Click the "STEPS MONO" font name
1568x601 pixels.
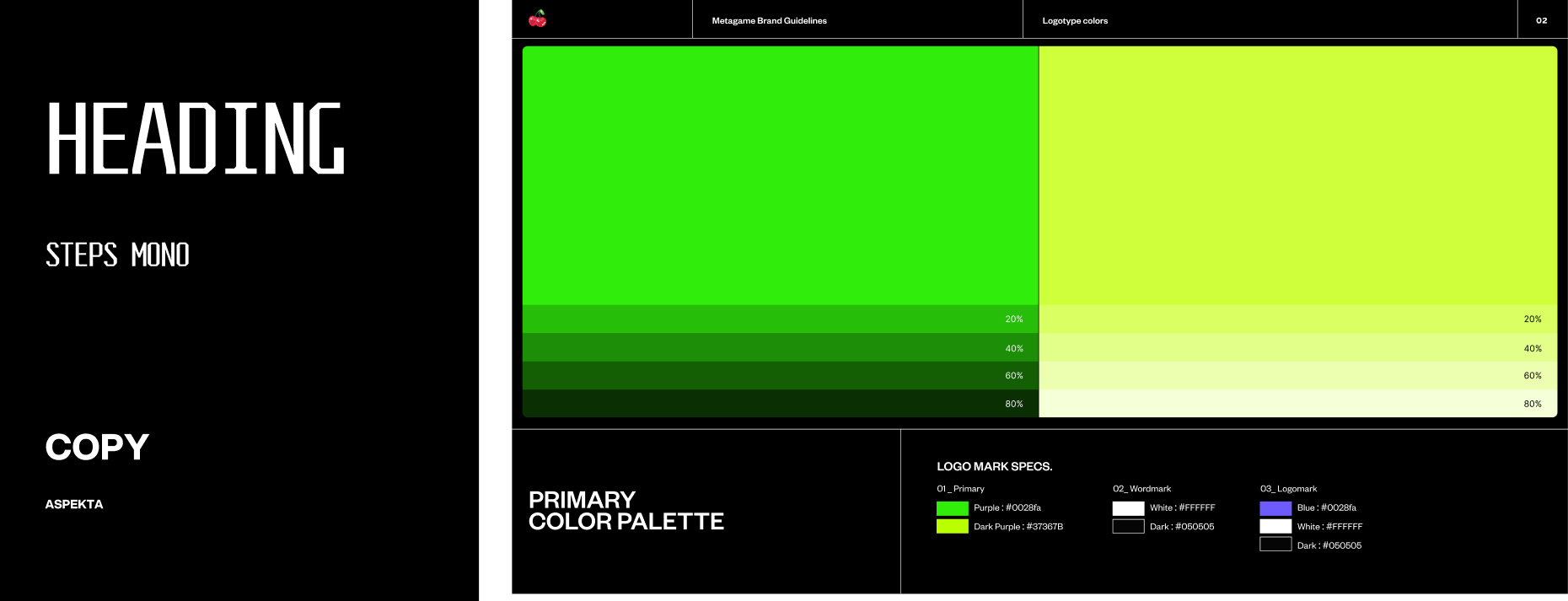(117, 255)
